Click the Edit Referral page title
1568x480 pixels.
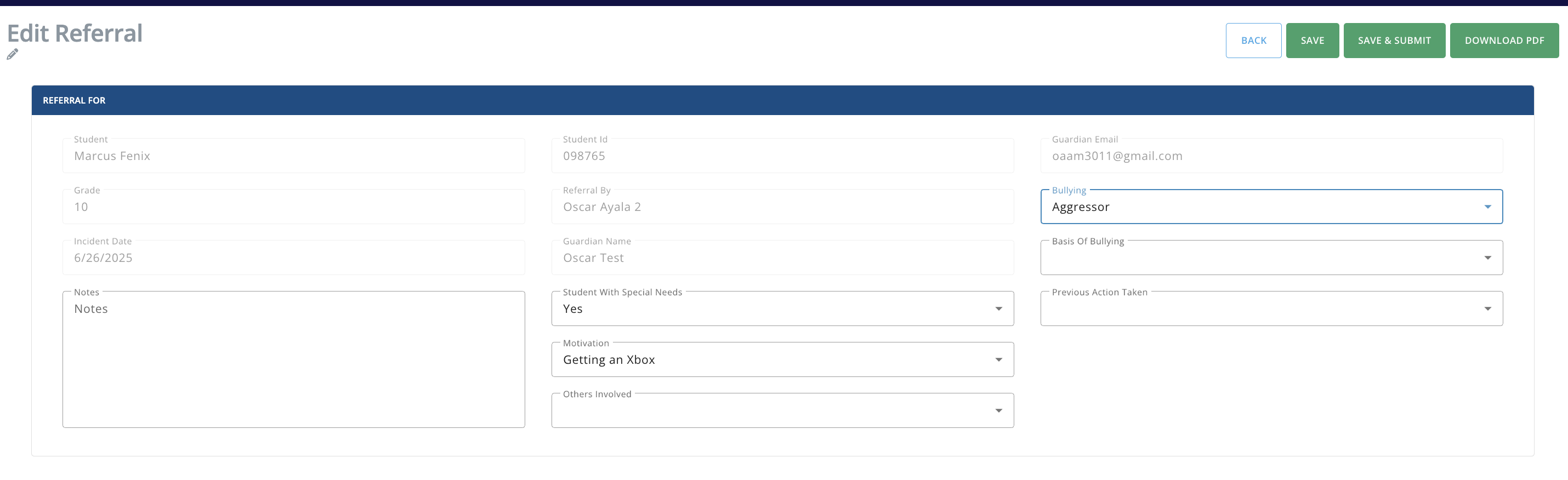click(x=74, y=33)
